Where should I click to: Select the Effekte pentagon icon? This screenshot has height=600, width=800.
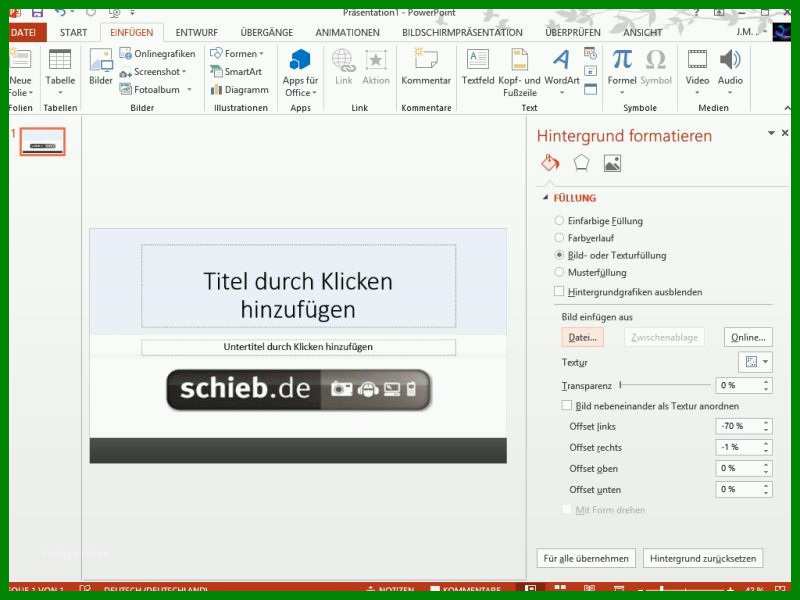(x=581, y=163)
